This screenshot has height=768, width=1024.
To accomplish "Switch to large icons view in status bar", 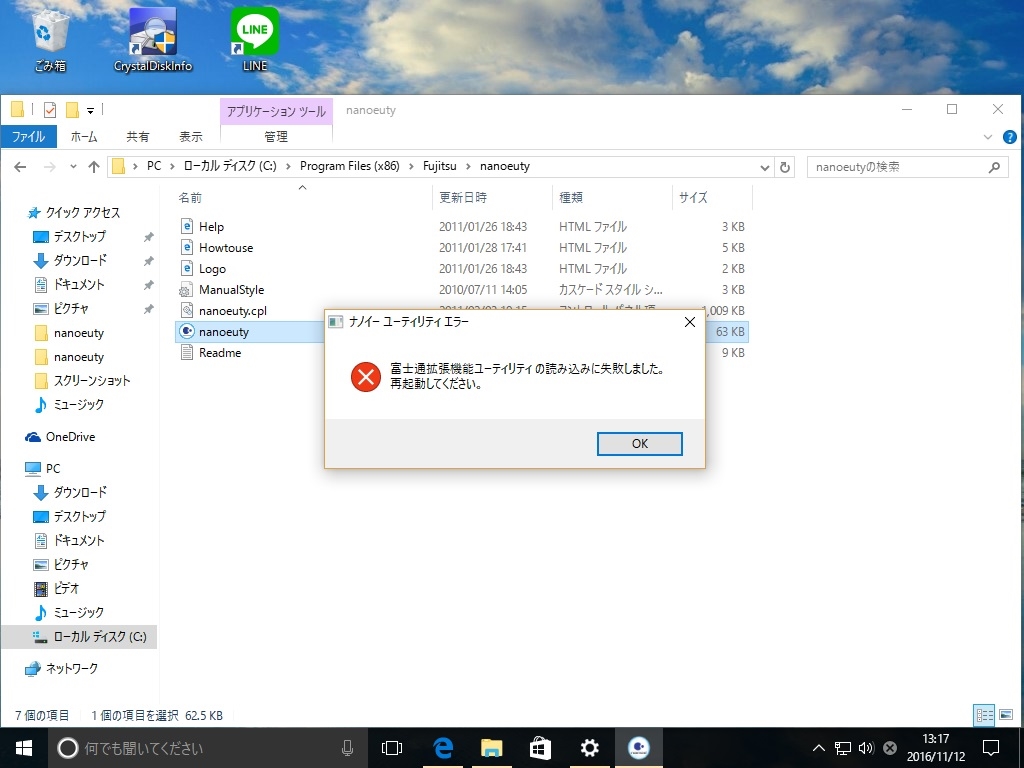I will point(1006,714).
